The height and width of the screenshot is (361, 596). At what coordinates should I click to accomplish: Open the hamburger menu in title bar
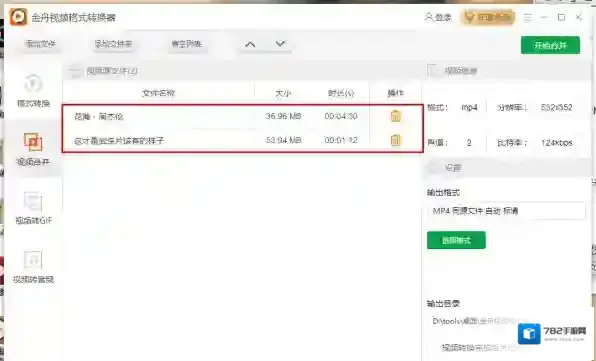(528, 17)
